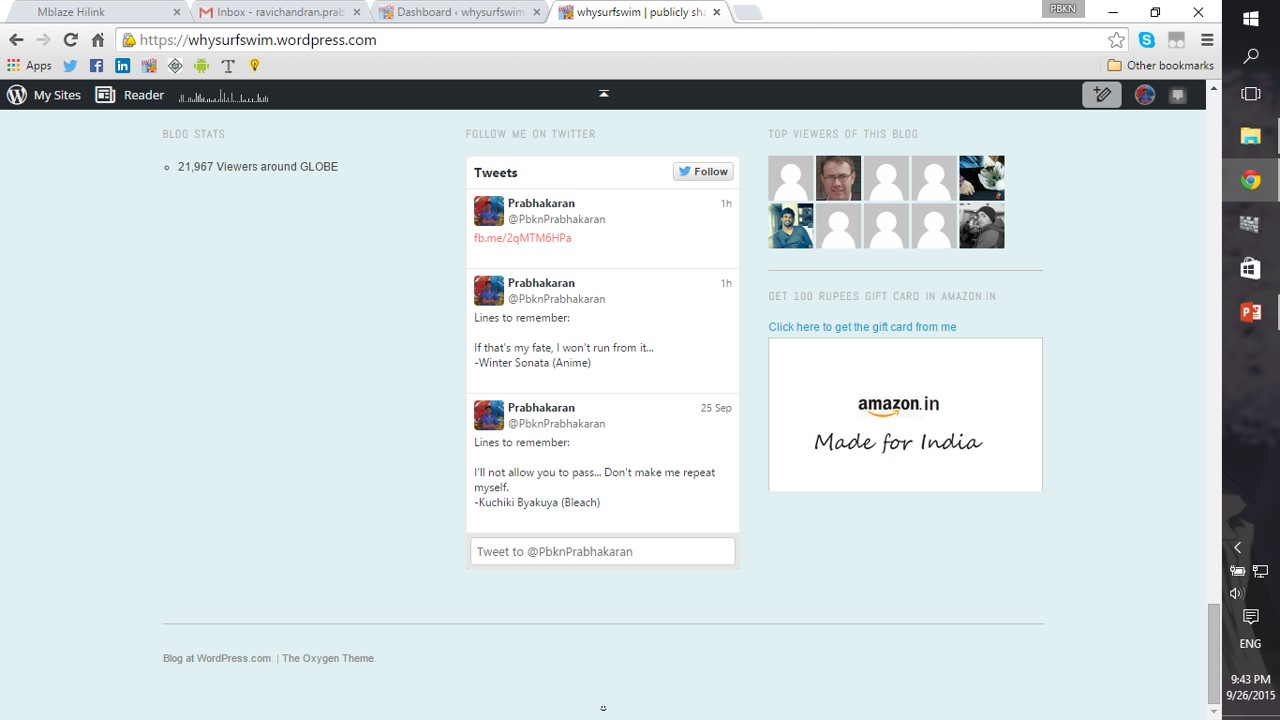The image size is (1280, 720).
Task: Click the Amazon gift card link
Action: (862, 327)
